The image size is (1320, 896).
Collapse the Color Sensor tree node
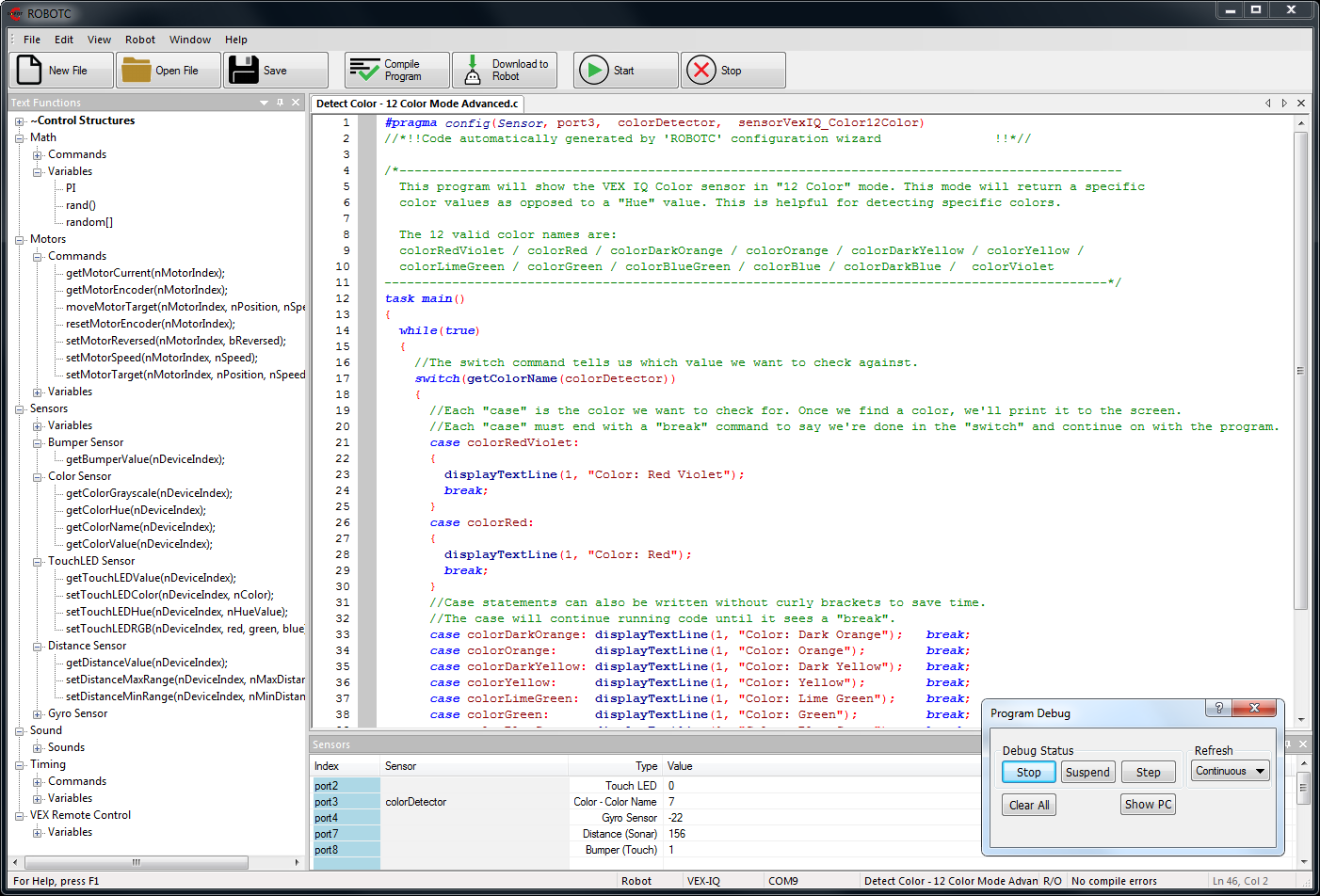[38, 477]
